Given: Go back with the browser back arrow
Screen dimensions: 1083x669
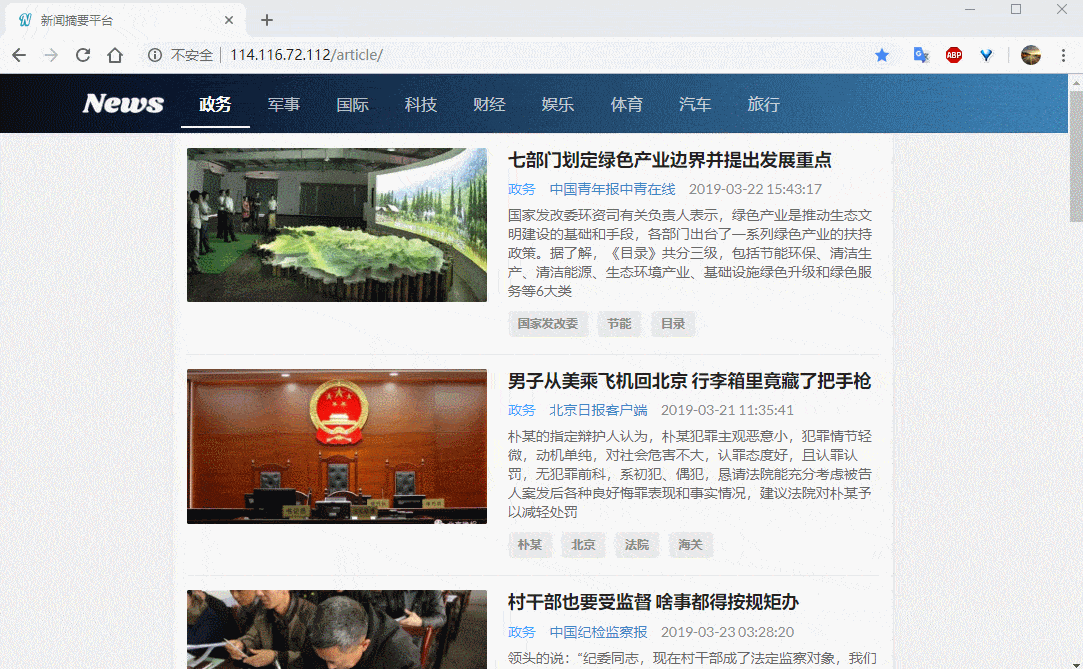Looking at the screenshot, I should (x=19, y=55).
